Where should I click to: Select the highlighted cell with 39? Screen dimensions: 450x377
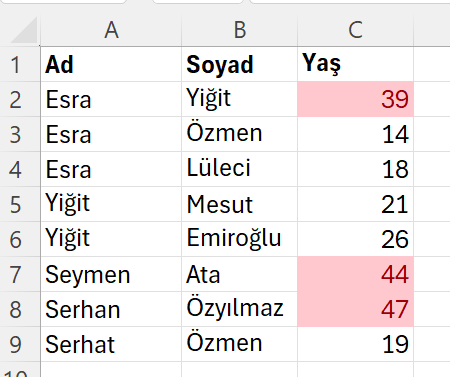(355, 99)
